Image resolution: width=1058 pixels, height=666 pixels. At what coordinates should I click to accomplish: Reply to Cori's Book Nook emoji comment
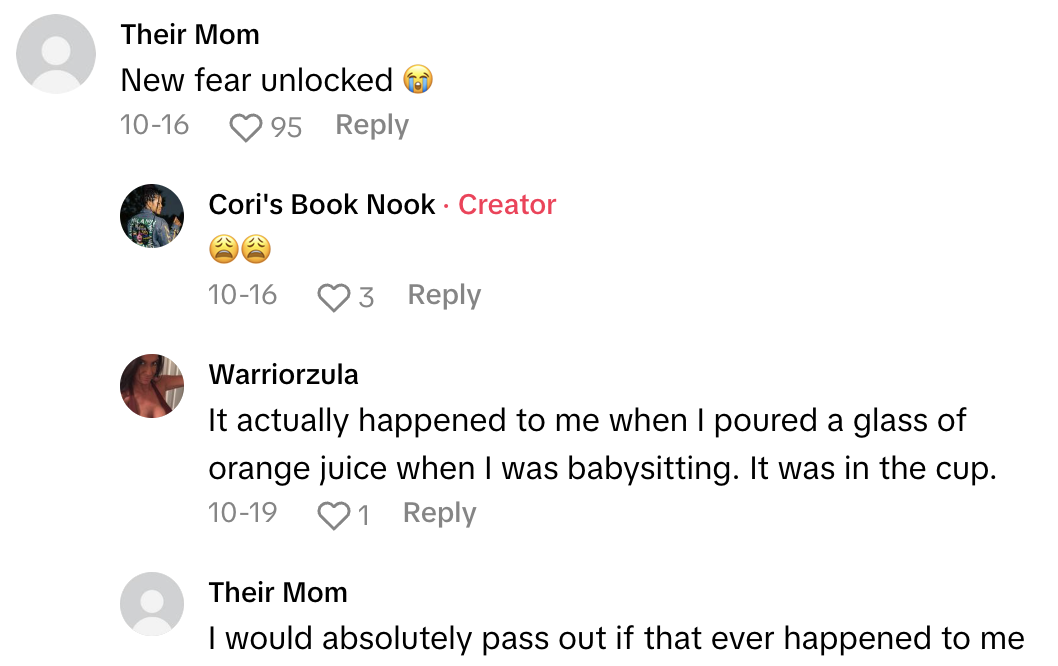coord(444,296)
